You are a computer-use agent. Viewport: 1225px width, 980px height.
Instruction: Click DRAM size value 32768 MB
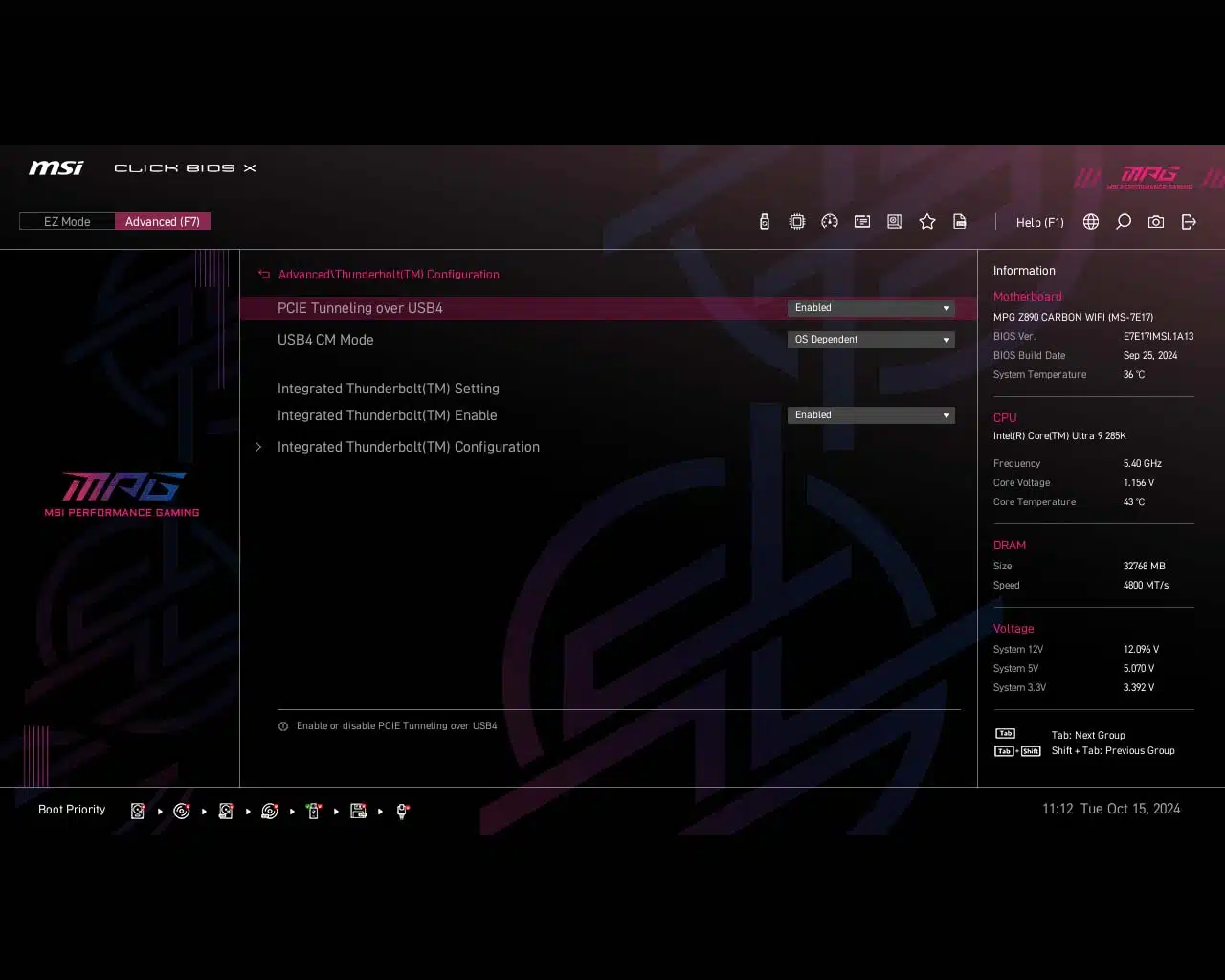(1145, 567)
